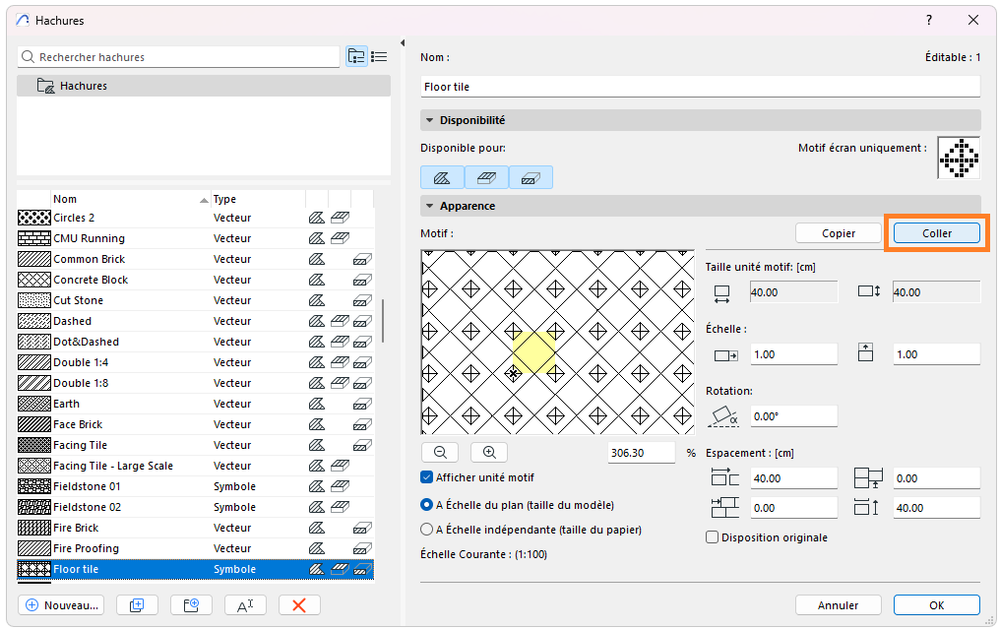
Task: Delete the selected hatch with red X
Action: click(299, 605)
